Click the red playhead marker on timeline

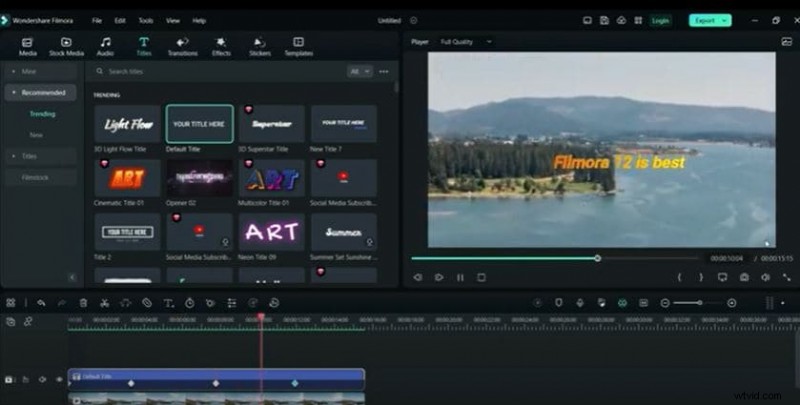pyautogui.click(x=261, y=317)
